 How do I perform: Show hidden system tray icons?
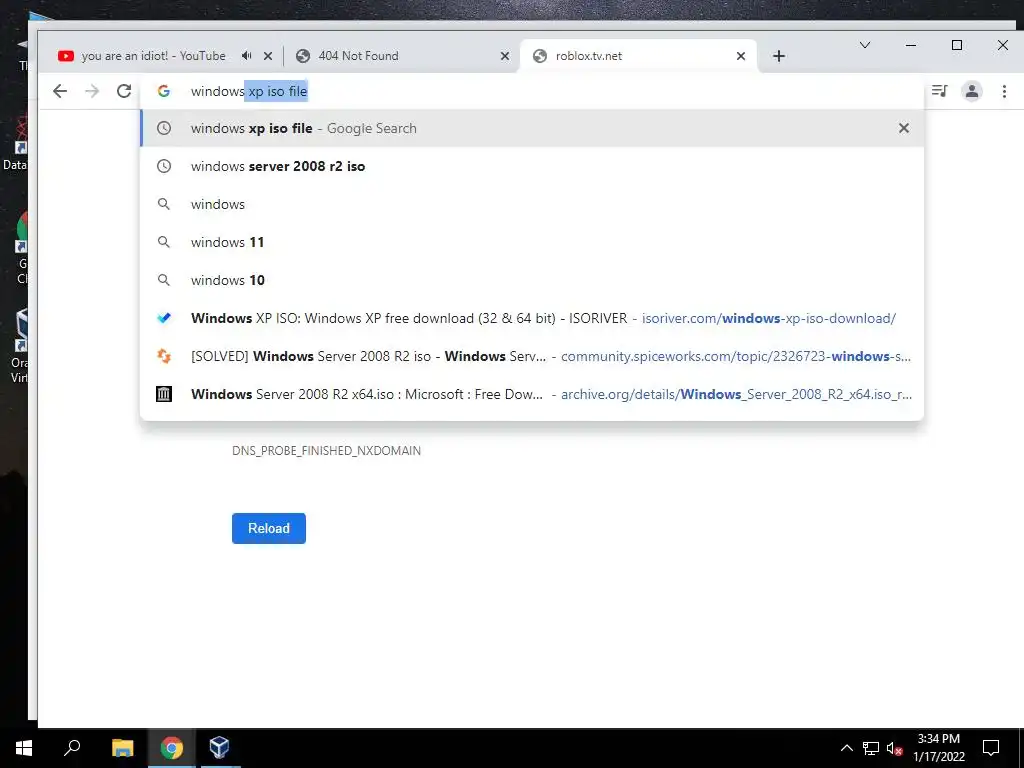[846, 748]
